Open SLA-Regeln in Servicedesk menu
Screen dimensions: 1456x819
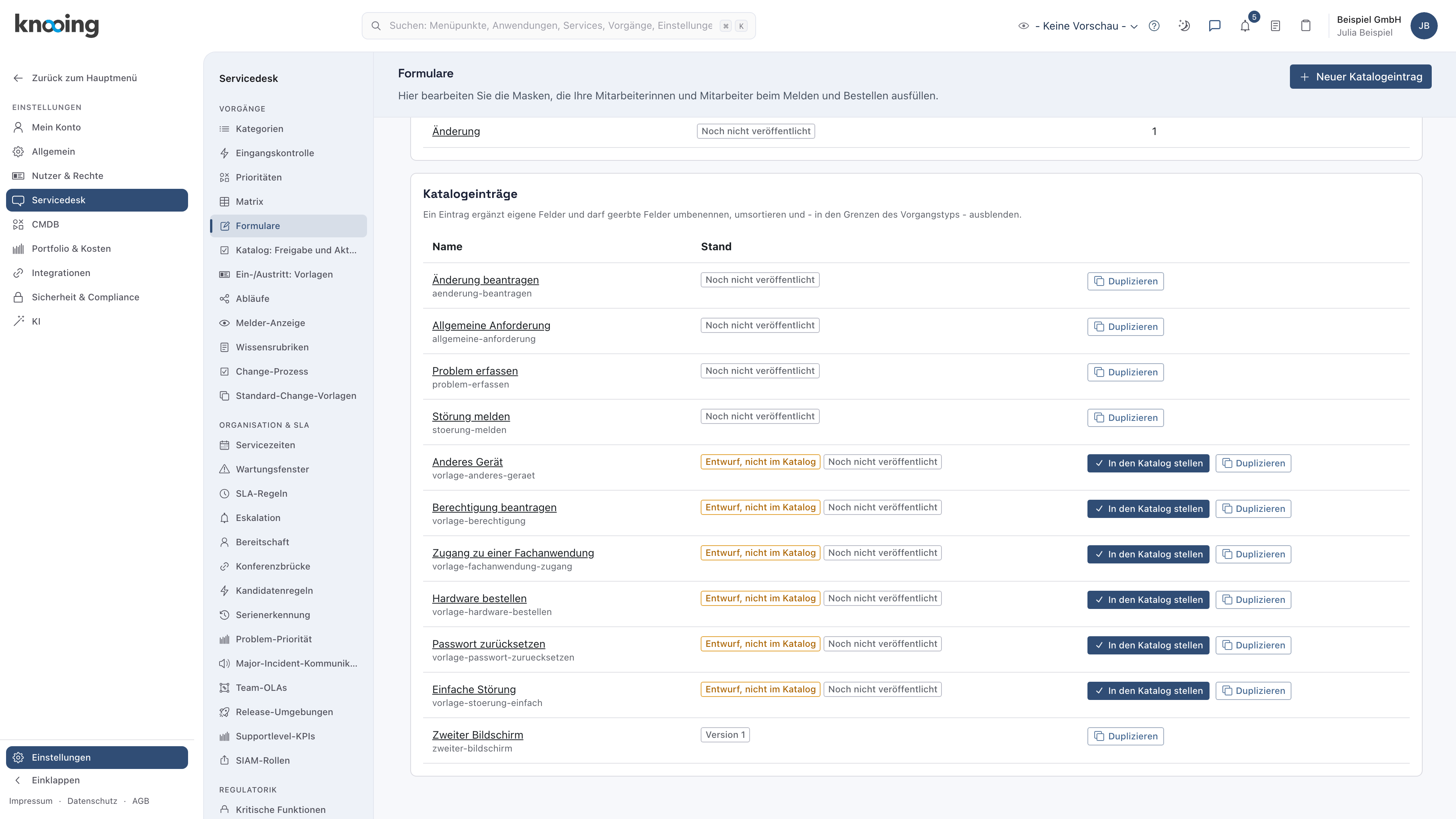tap(288, 493)
